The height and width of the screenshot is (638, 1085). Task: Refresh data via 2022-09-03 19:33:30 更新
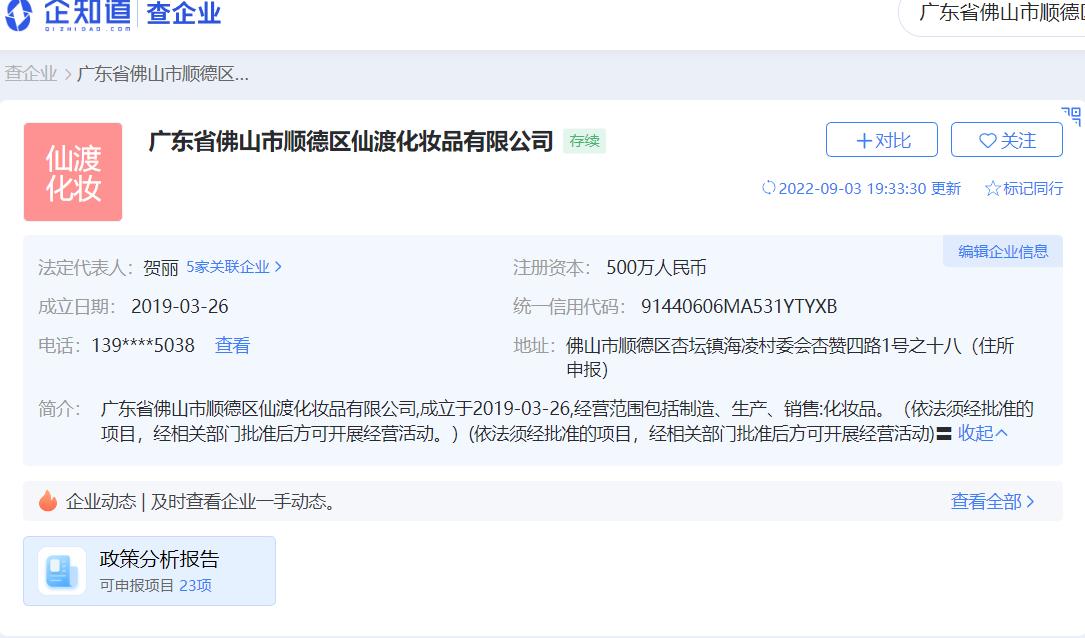pyautogui.click(x=861, y=188)
